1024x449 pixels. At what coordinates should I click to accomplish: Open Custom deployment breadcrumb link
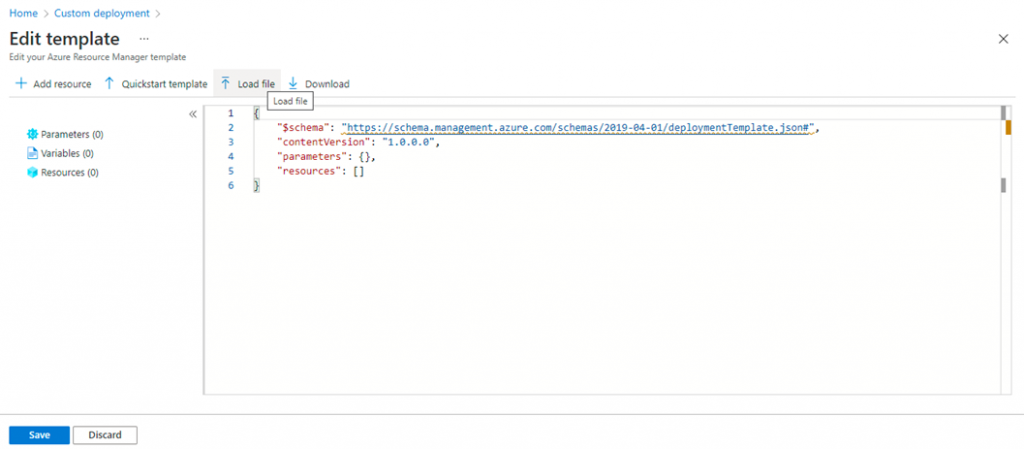click(x=102, y=13)
